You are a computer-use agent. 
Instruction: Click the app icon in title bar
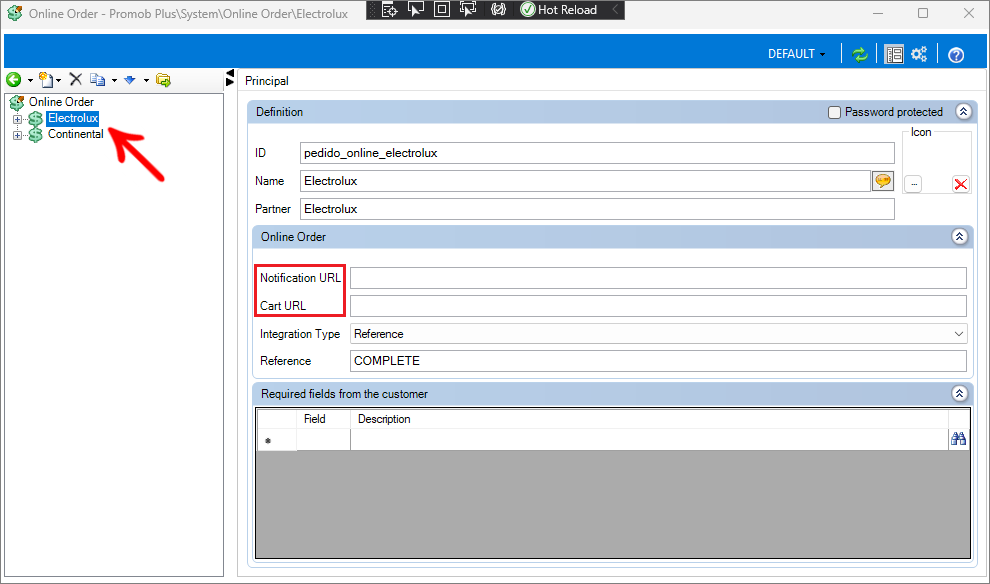click(x=15, y=13)
